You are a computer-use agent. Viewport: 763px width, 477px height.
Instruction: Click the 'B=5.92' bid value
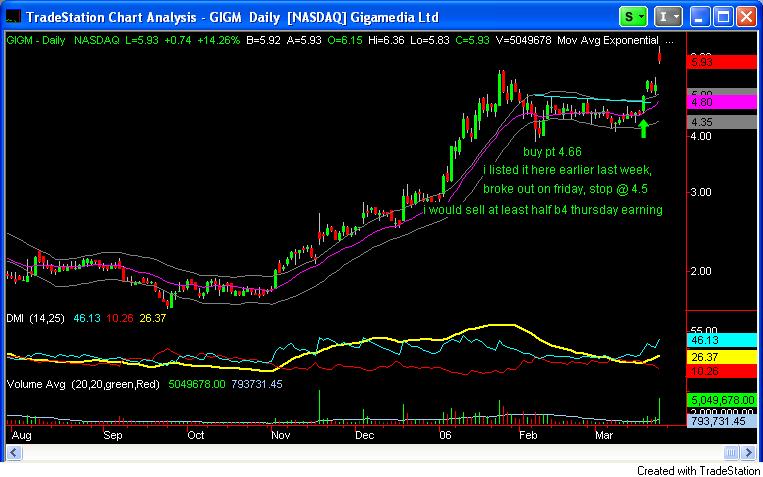click(264, 41)
